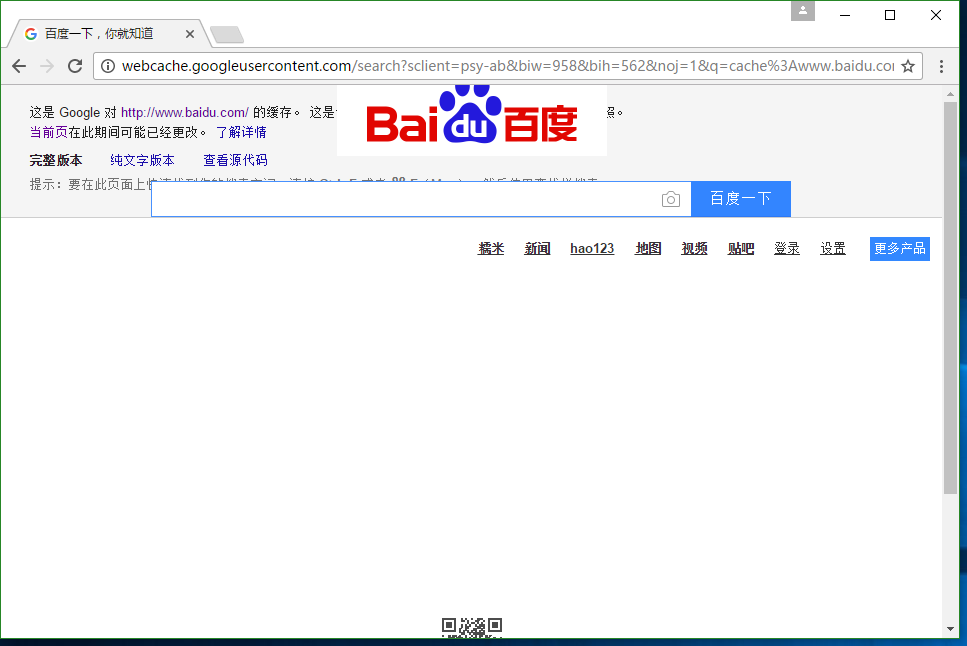Click 查看源代码 link

[236, 160]
